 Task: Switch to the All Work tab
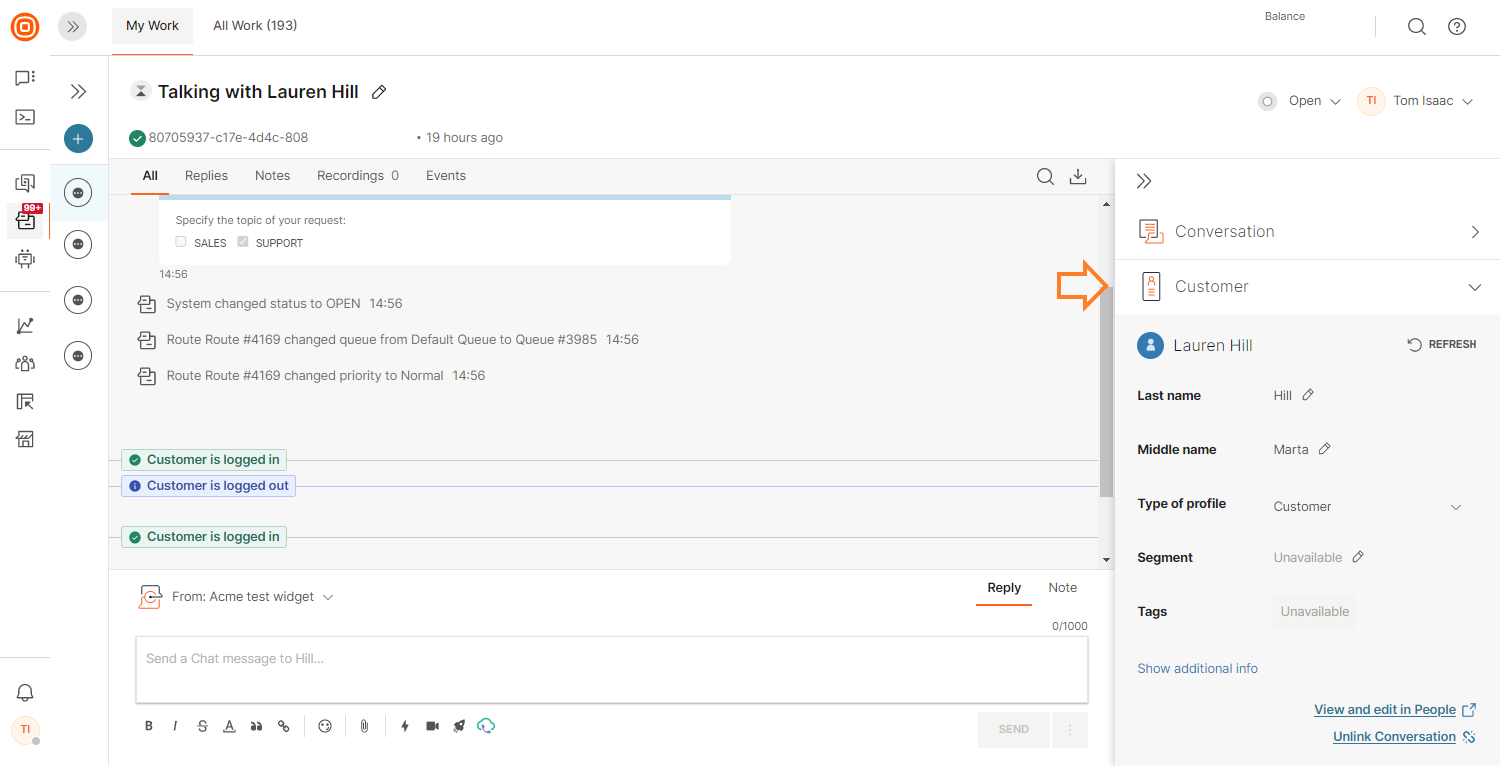tap(255, 26)
